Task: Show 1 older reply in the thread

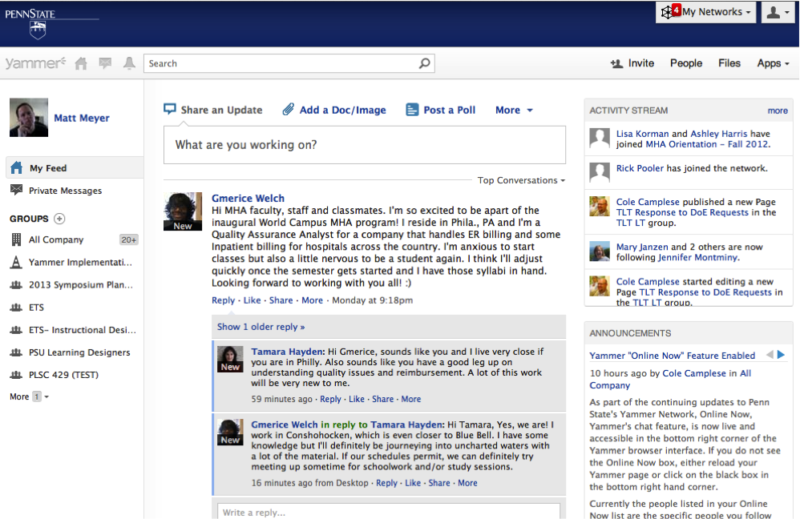Action: (261, 327)
